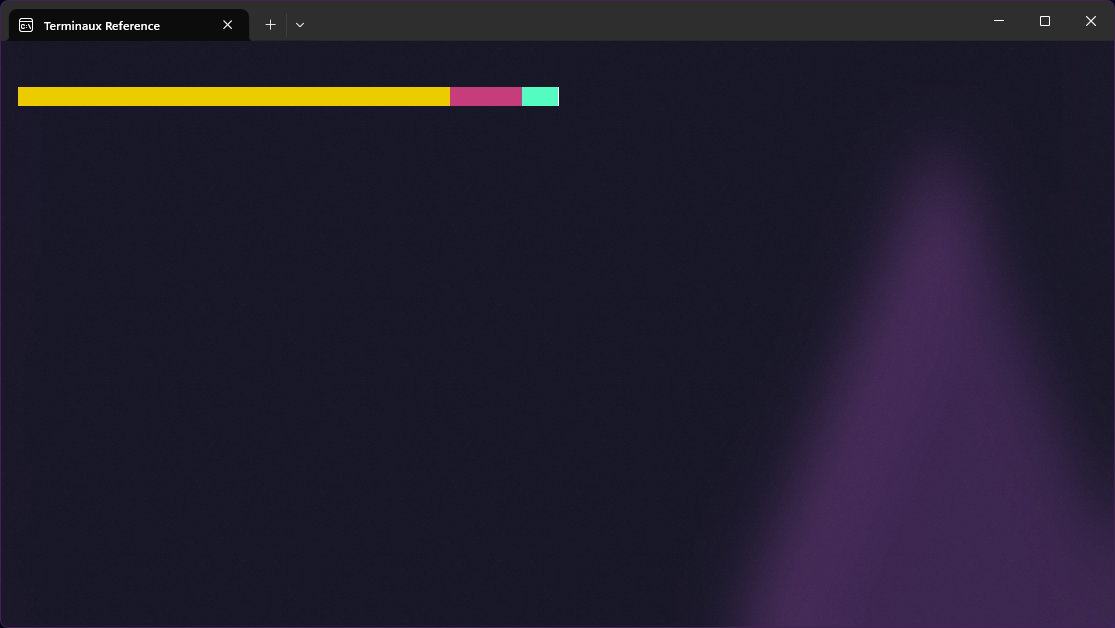The height and width of the screenshot is (628, 1115).
Task: Click the white cursor after cyan segment
Action: click(558, 96)
